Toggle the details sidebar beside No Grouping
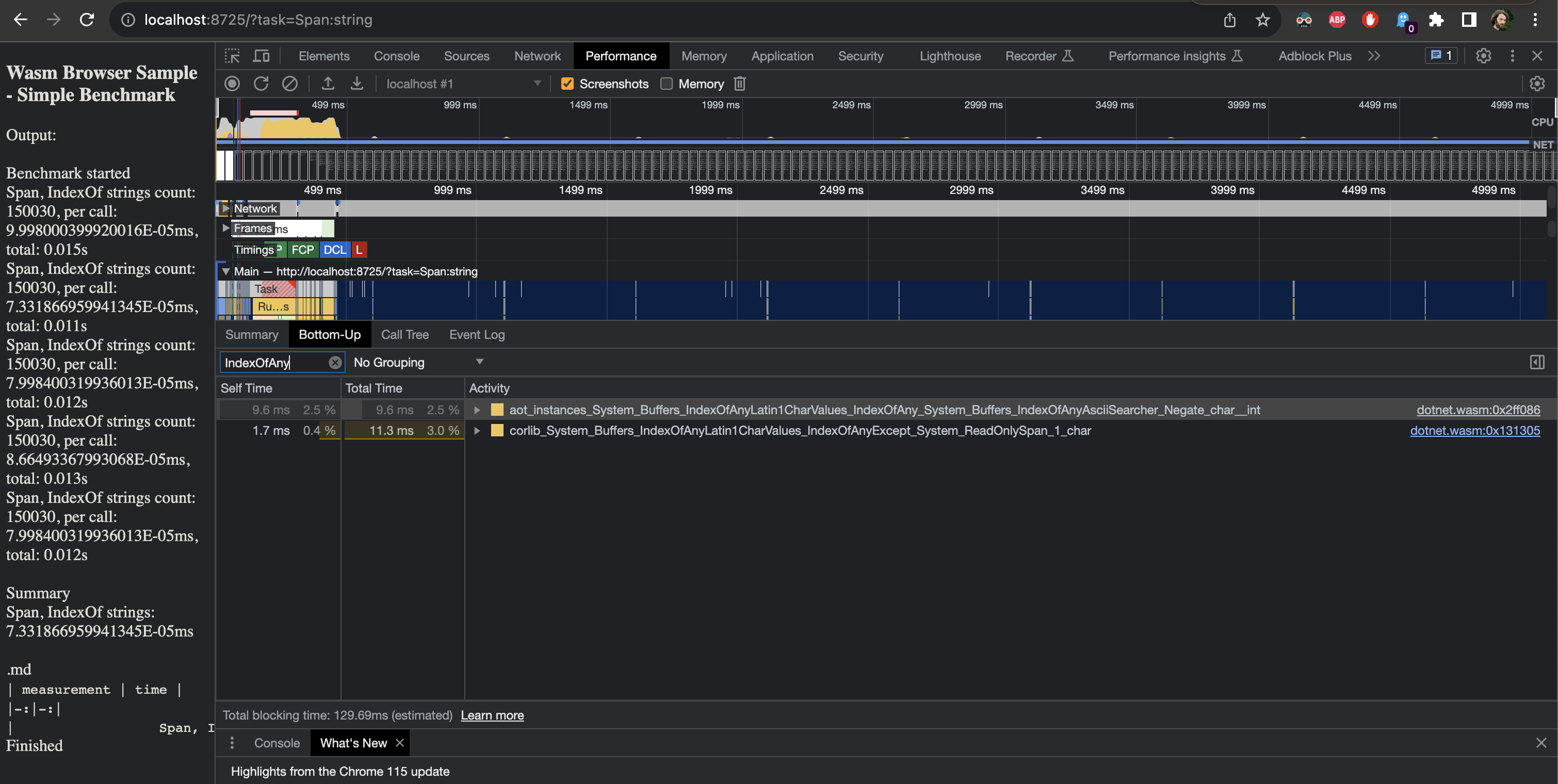 point(1537,362)
